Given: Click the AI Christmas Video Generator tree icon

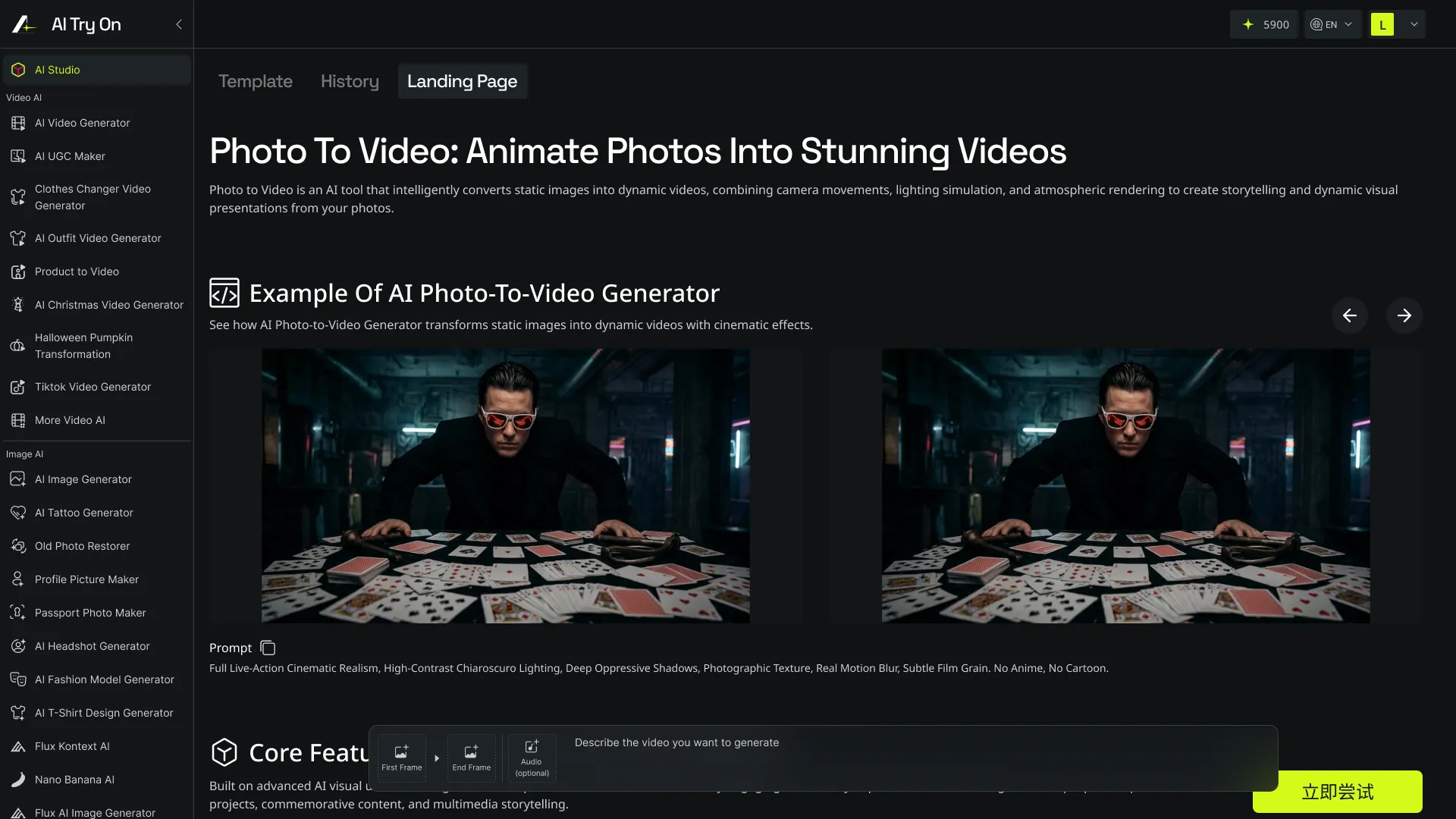Looking at the screenshot, I should click(x=18, y=305).
